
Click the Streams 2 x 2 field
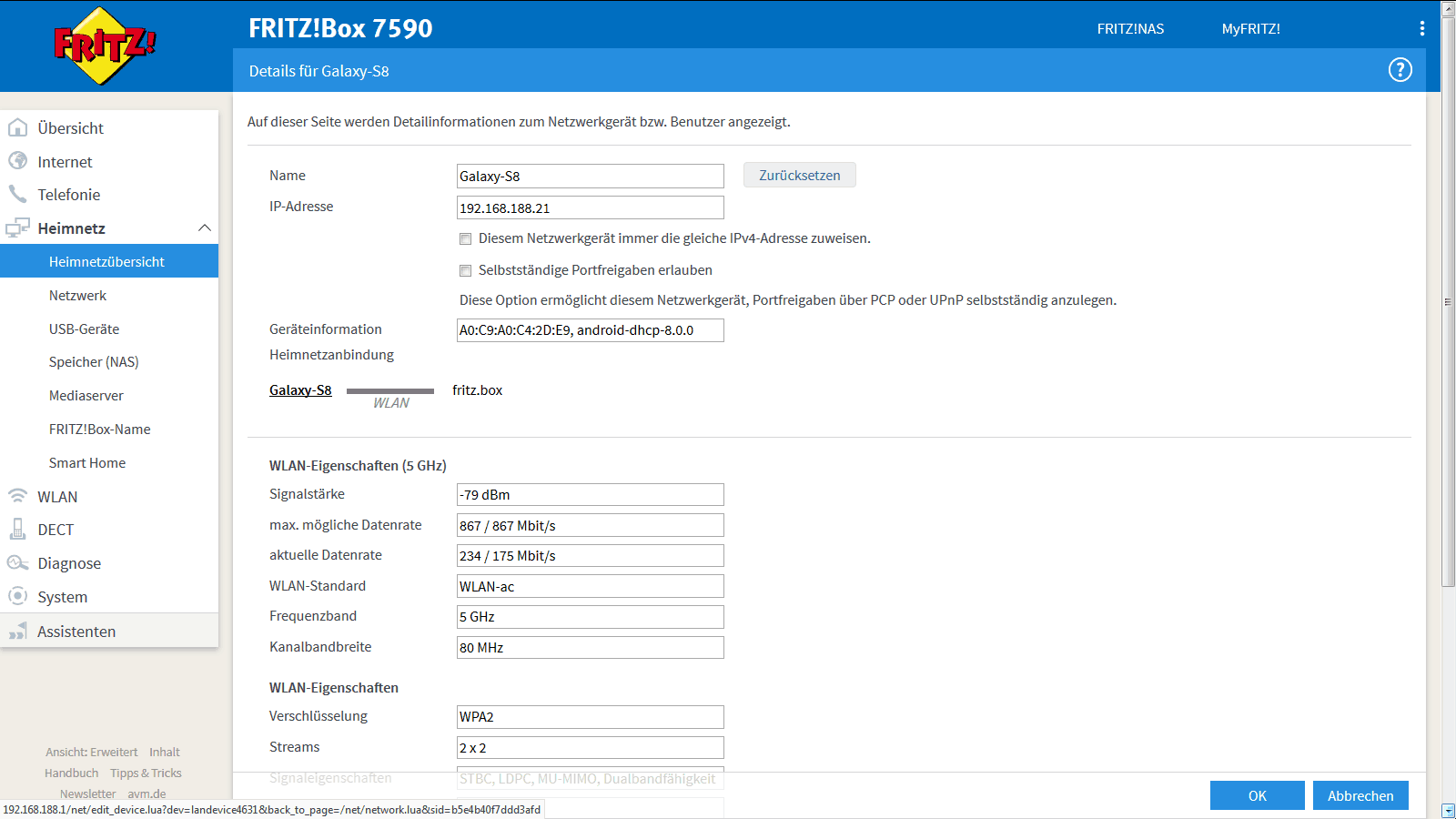[x=590, y=747]
